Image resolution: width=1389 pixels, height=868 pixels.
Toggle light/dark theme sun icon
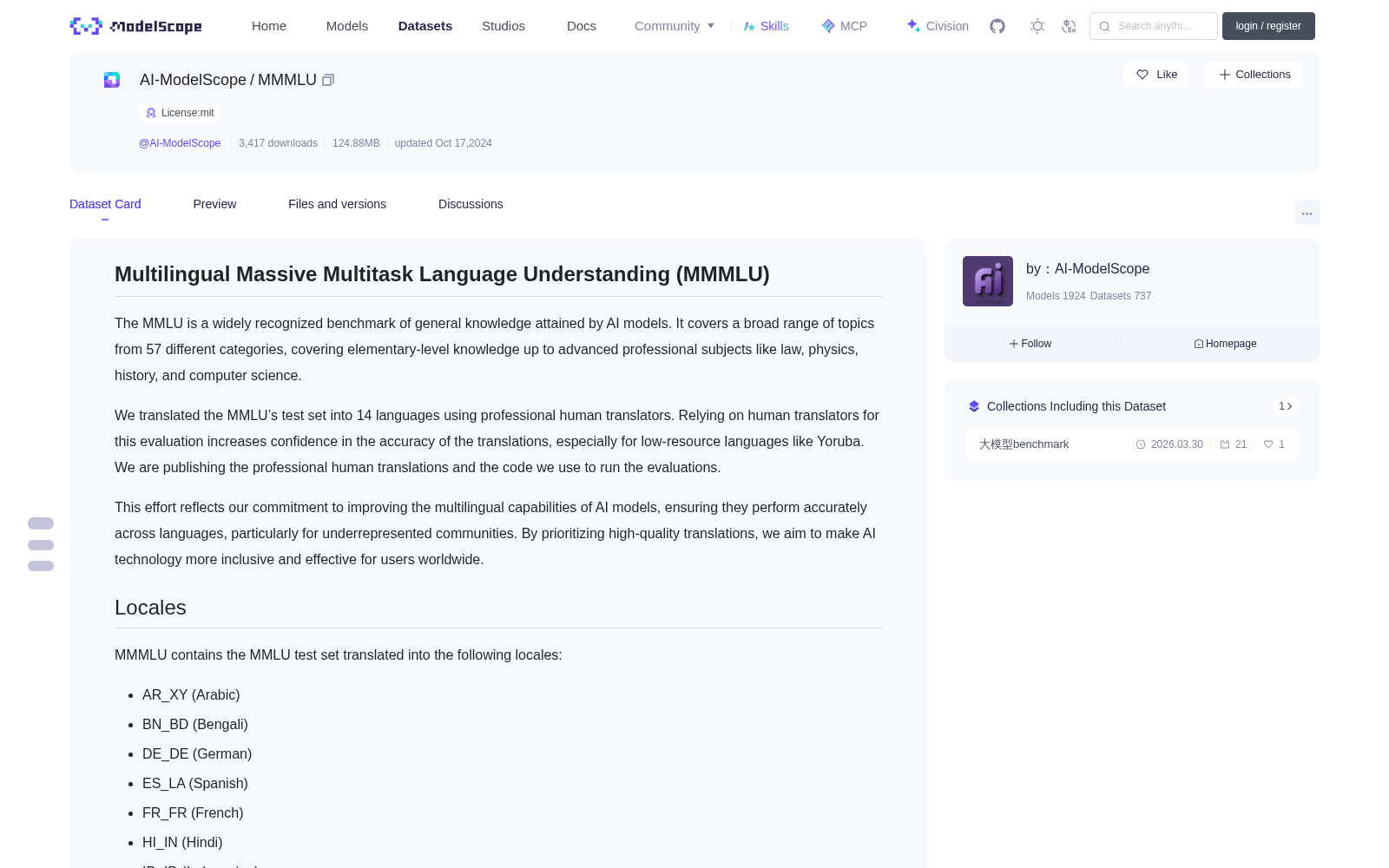[1037, 26]
